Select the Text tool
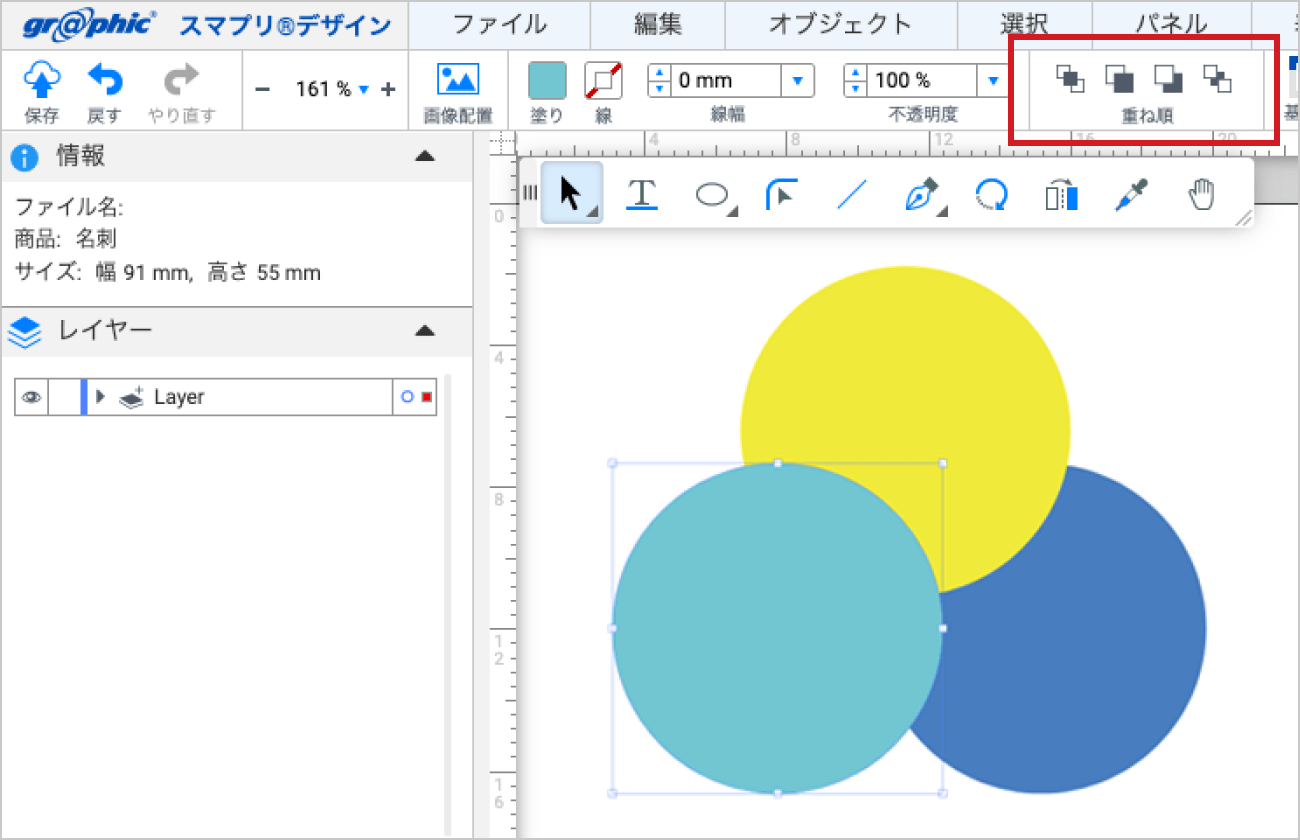The height and width of the screenshot is (840, 1300). (641, 194)
